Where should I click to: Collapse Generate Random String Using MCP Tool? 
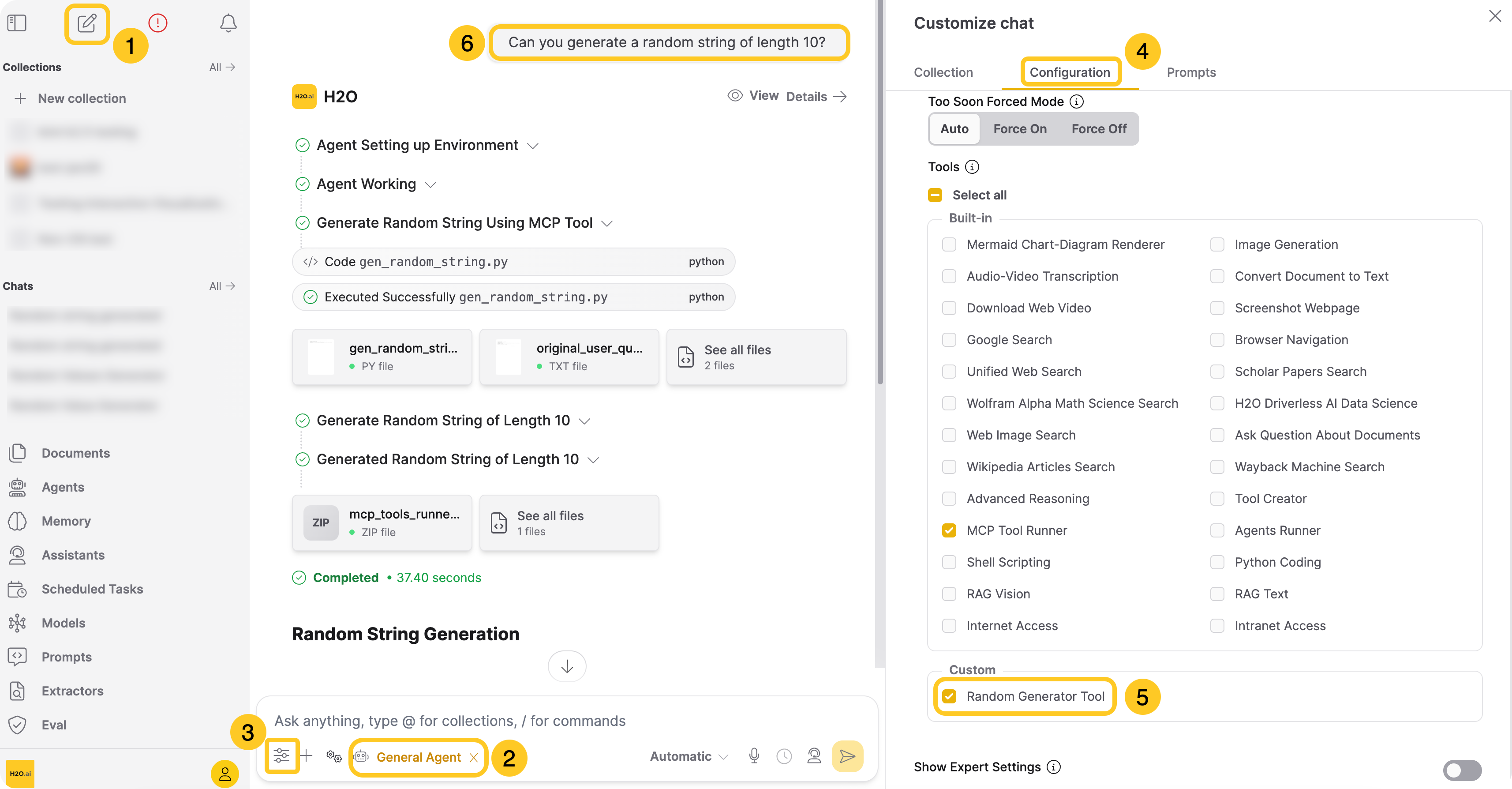[x=607, y=223]
